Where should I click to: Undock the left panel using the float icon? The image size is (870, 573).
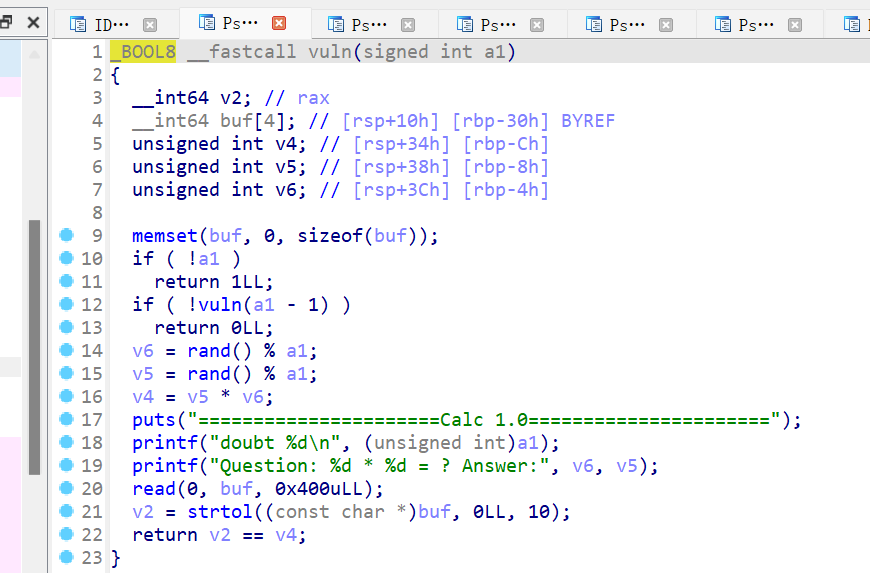click(6, 22)
